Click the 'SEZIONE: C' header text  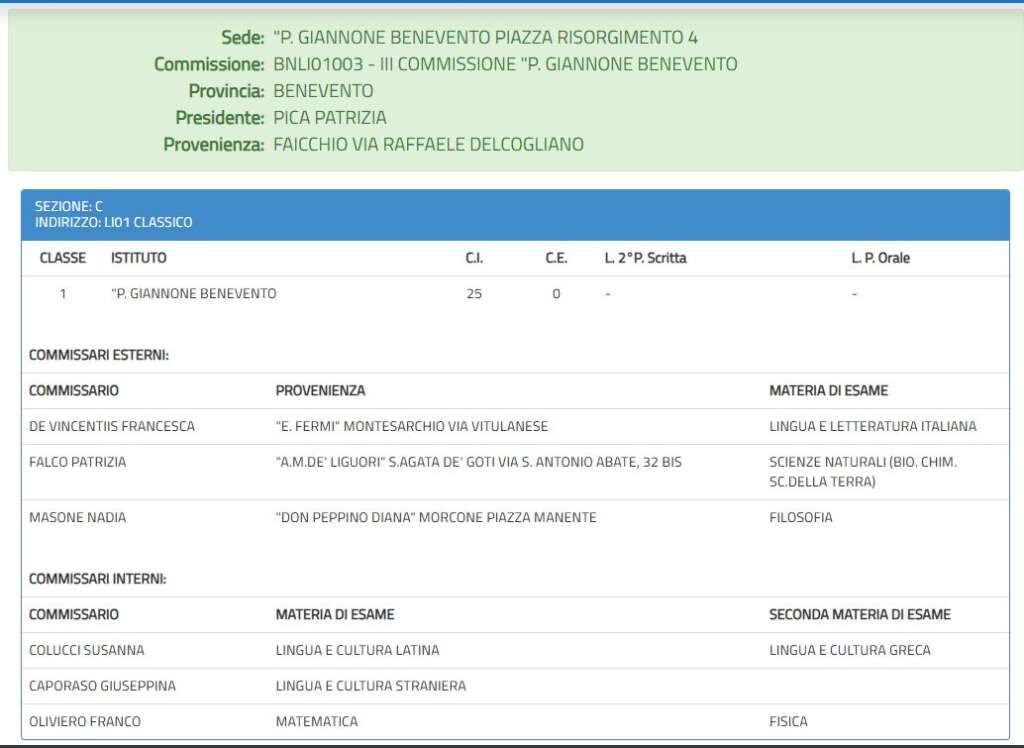coord(69,206)
